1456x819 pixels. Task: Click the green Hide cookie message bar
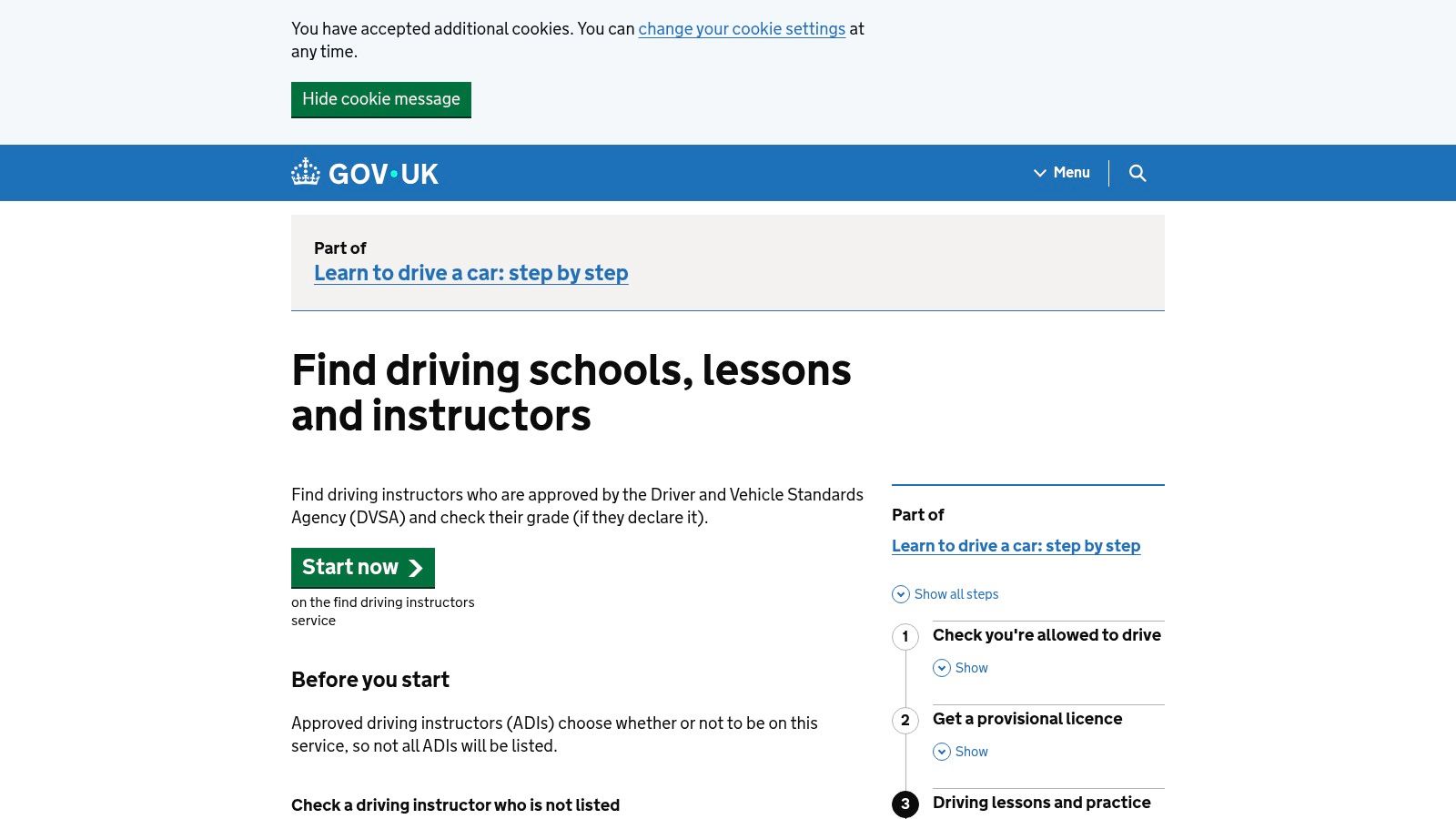[x=381, y=99]
